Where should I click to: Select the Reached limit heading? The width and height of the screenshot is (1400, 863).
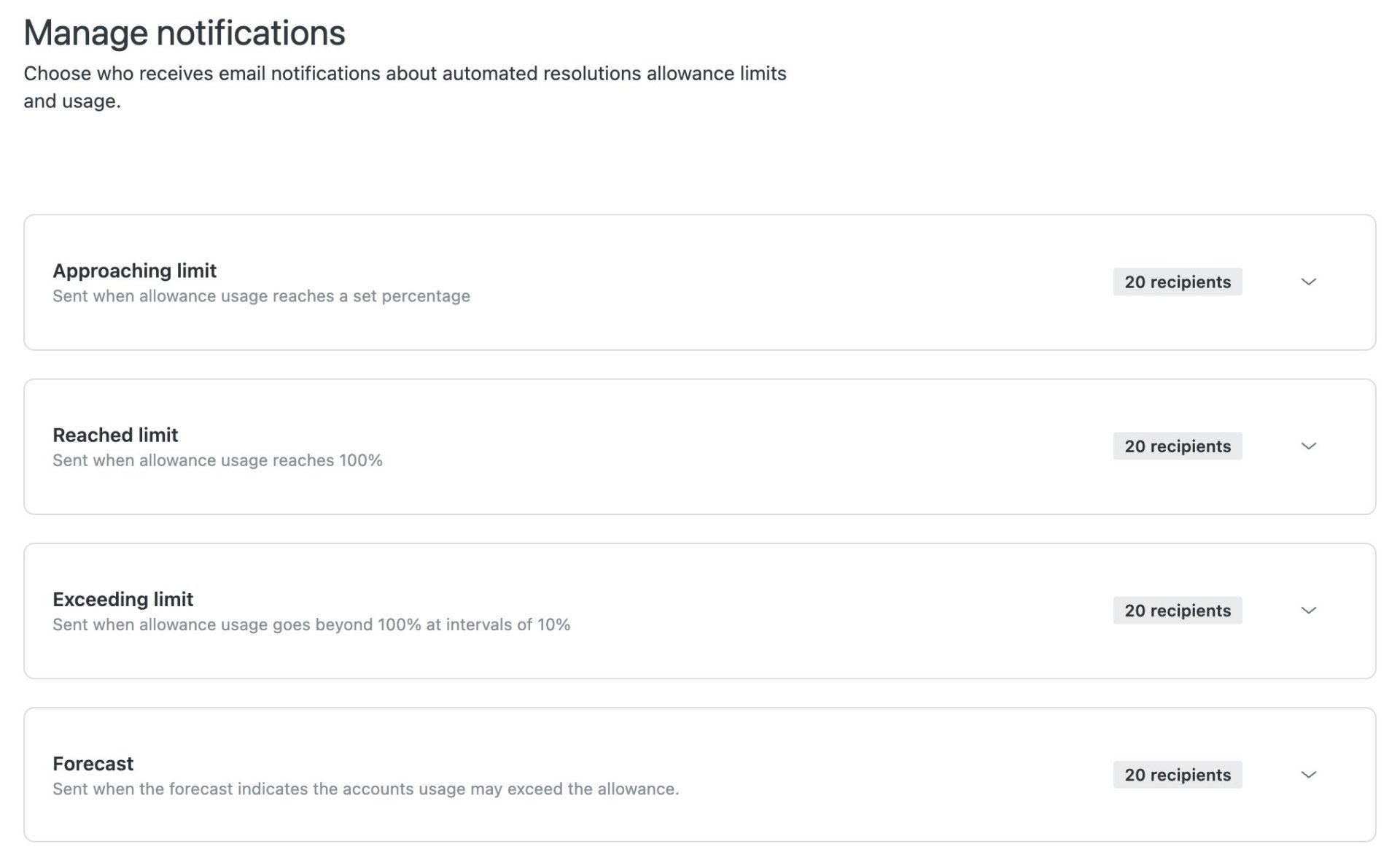(x=115, y=435)
